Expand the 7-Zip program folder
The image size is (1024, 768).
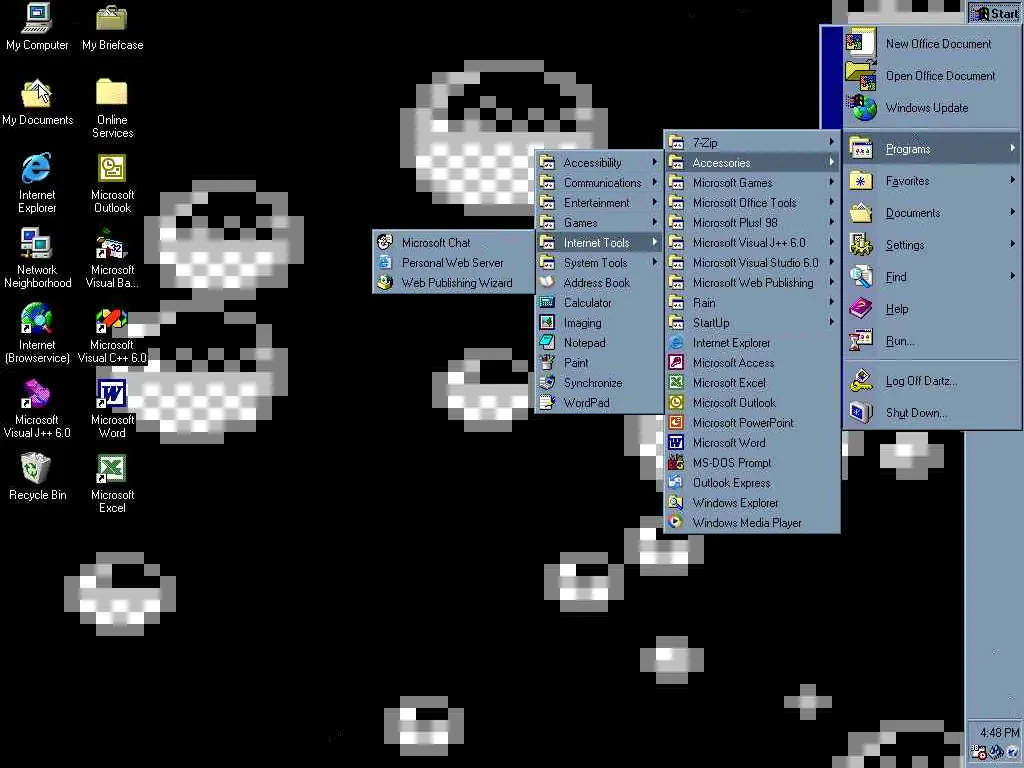click(752, 142)
